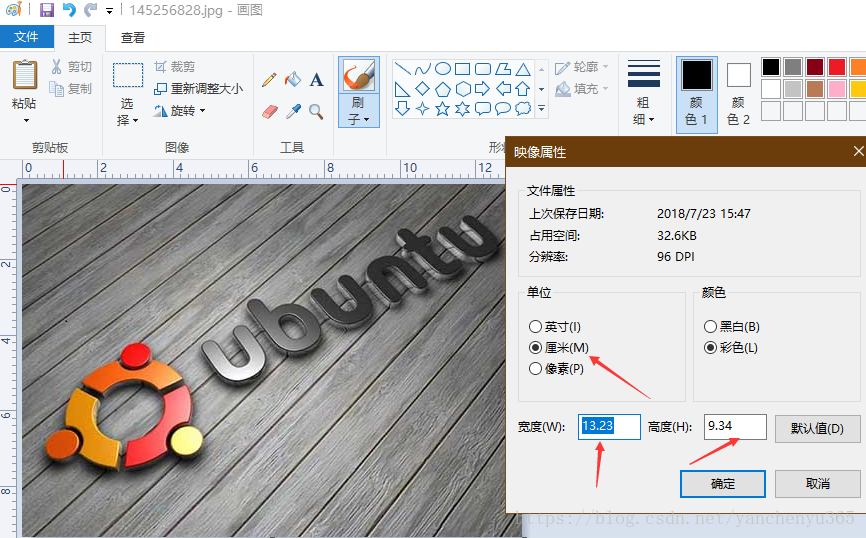This screenshot has width=866, height=538.
Task: Select the curve shape
Action: 423,69
